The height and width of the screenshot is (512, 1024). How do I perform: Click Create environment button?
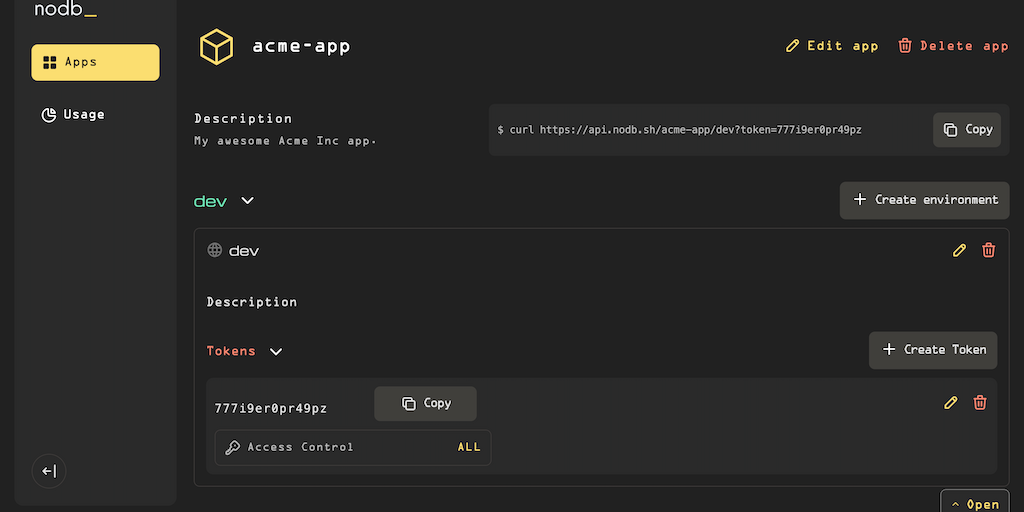924,200
